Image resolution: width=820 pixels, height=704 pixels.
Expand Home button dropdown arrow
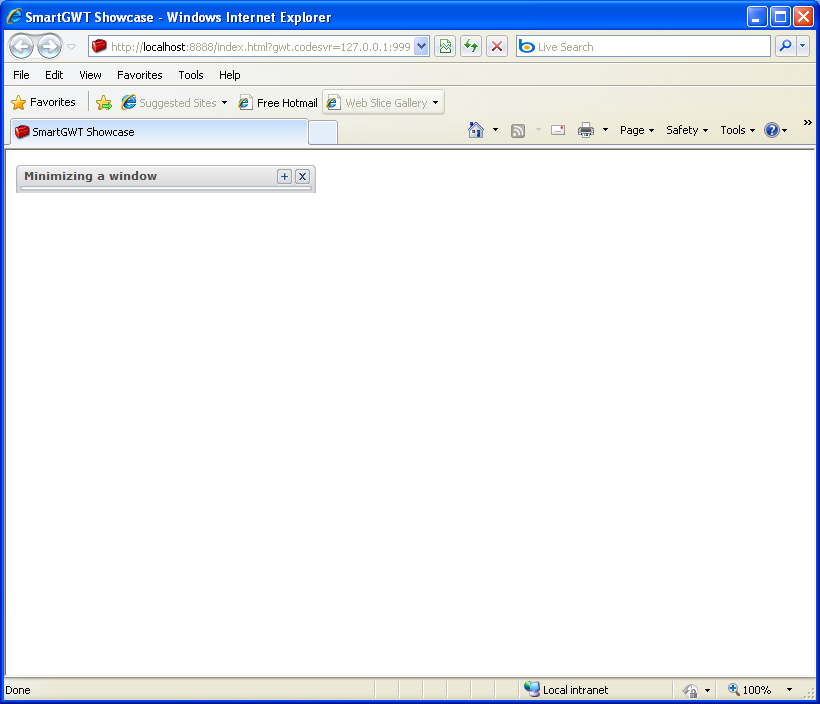495,130
